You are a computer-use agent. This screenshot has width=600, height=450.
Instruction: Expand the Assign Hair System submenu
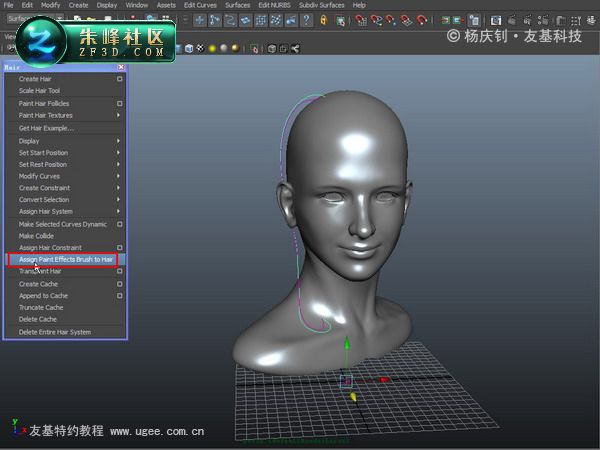[x=118, y=211]
